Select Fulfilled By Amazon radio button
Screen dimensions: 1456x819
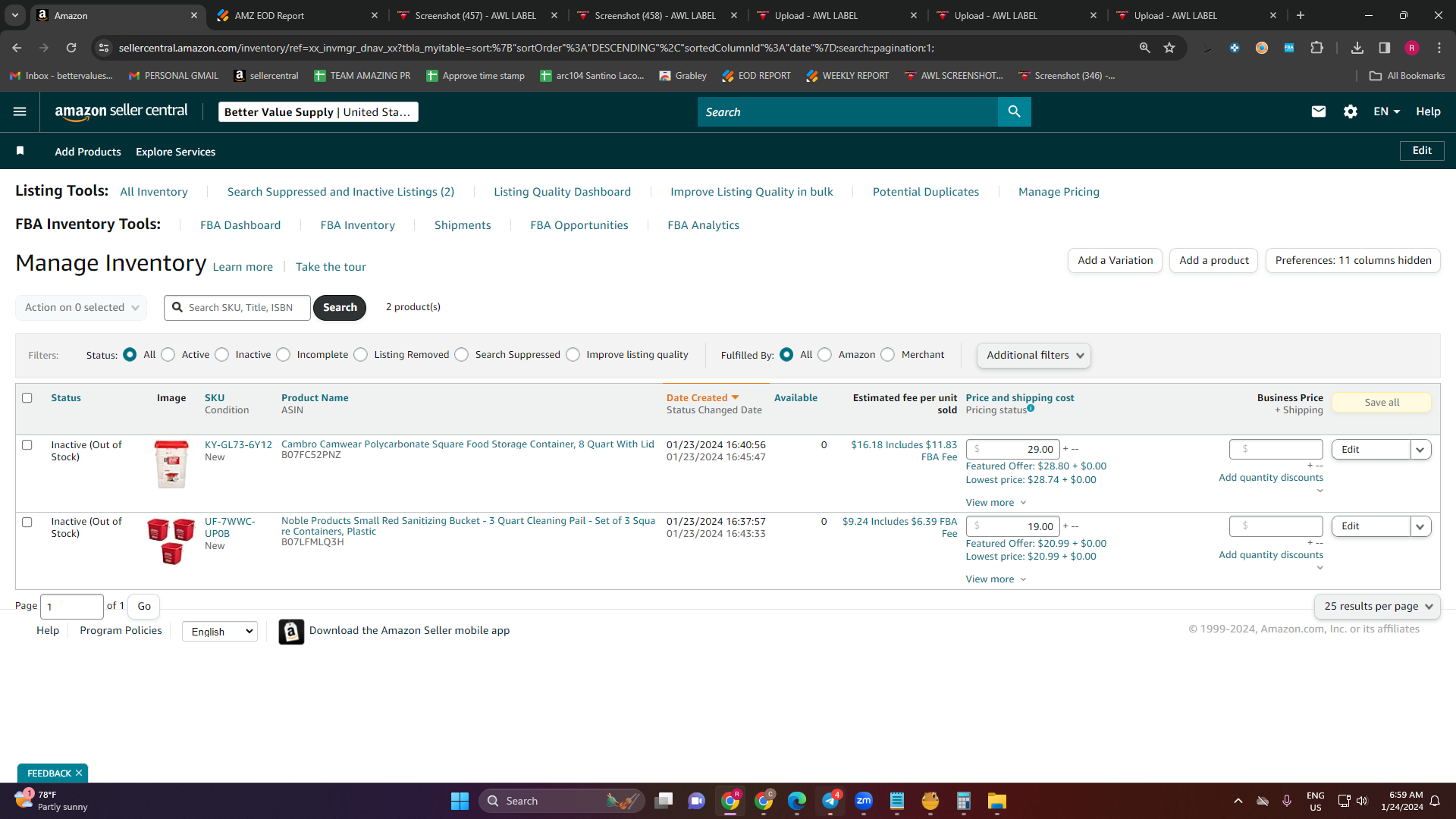(x=825, y=355)
